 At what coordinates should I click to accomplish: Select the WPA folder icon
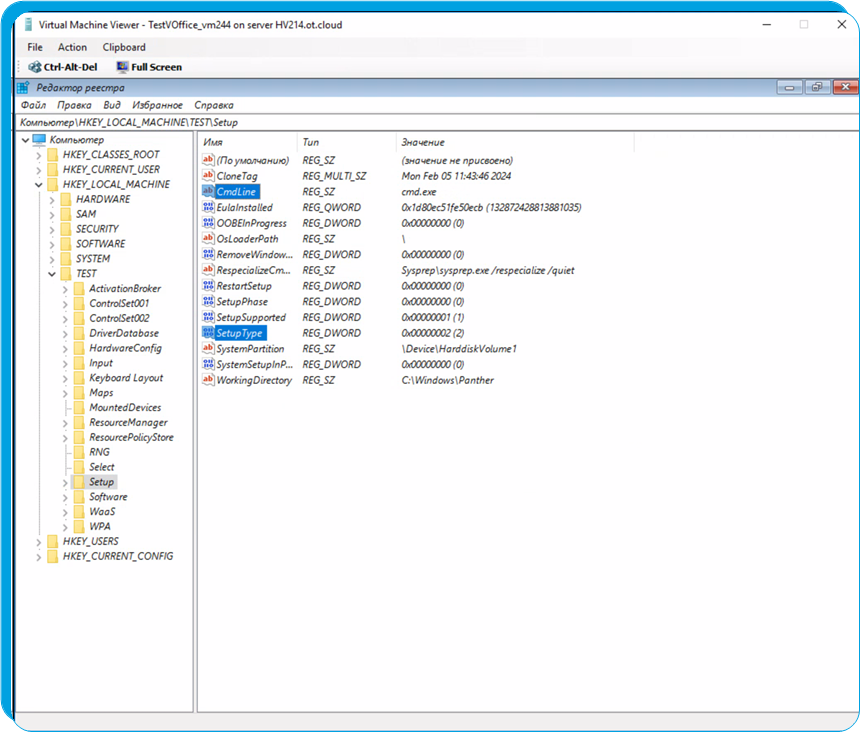point(80,526)
